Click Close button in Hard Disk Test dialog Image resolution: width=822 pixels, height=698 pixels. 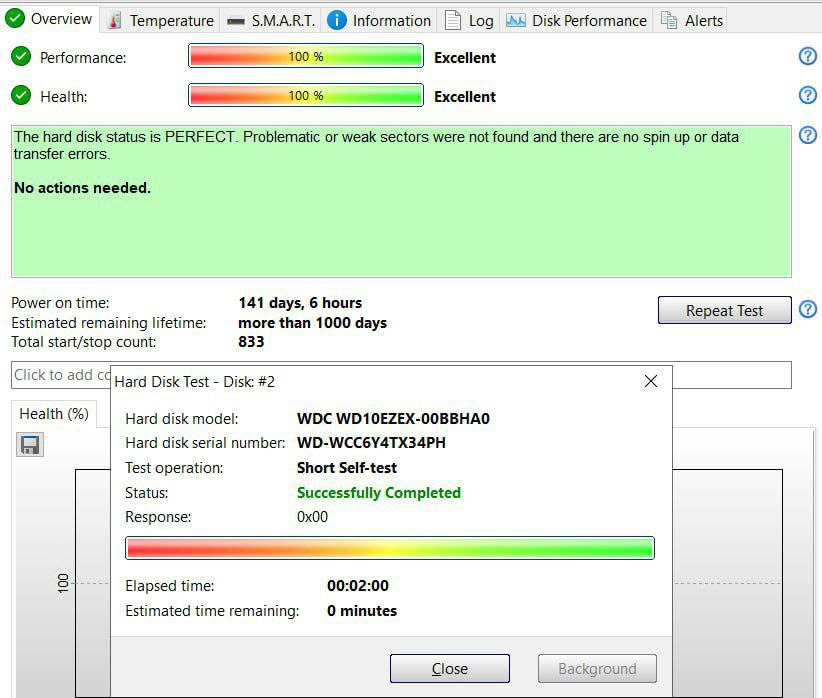point(449,669)
